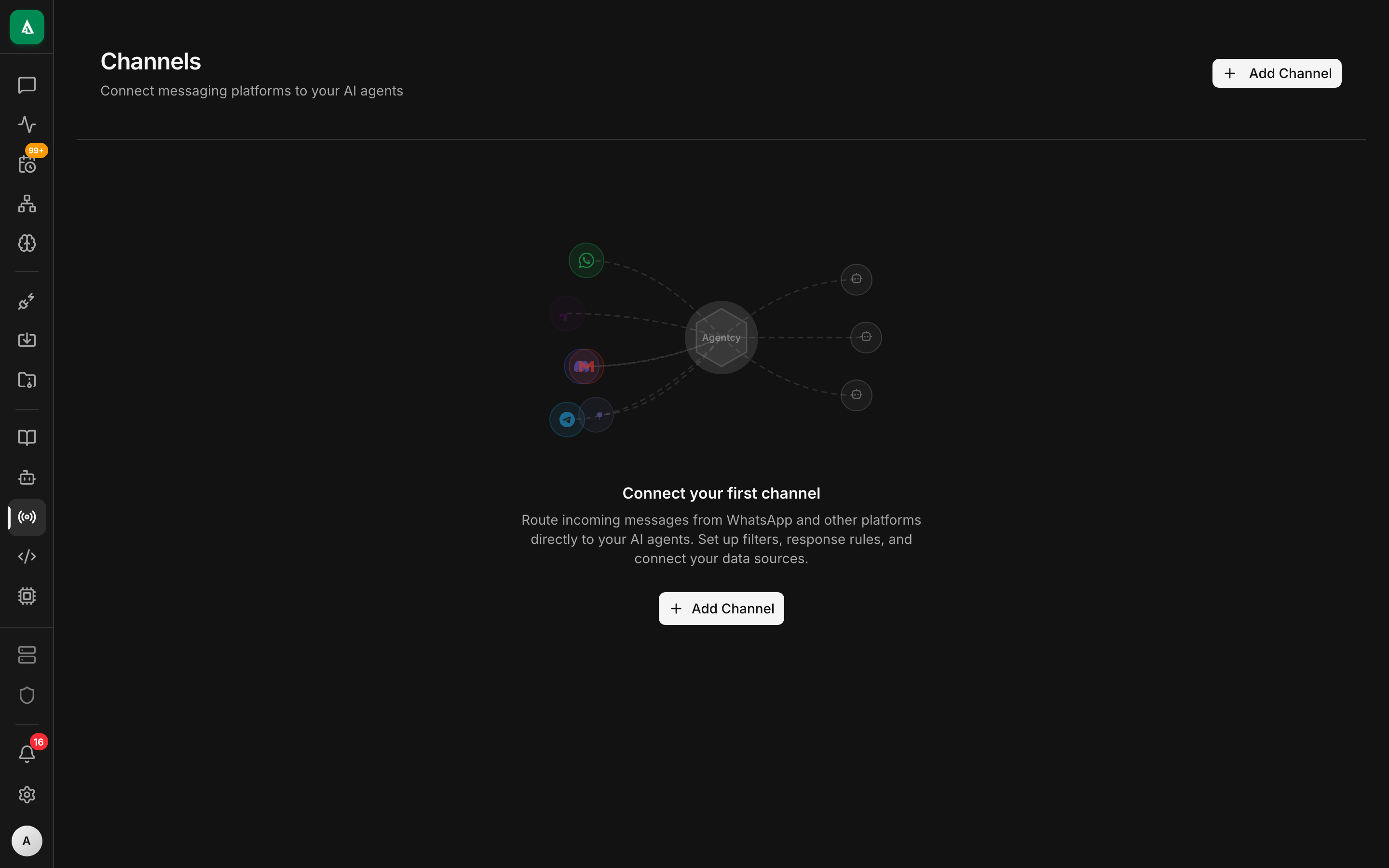Click the top-right Add Channel button
1389x868 pixels.
click(1277, 73)
